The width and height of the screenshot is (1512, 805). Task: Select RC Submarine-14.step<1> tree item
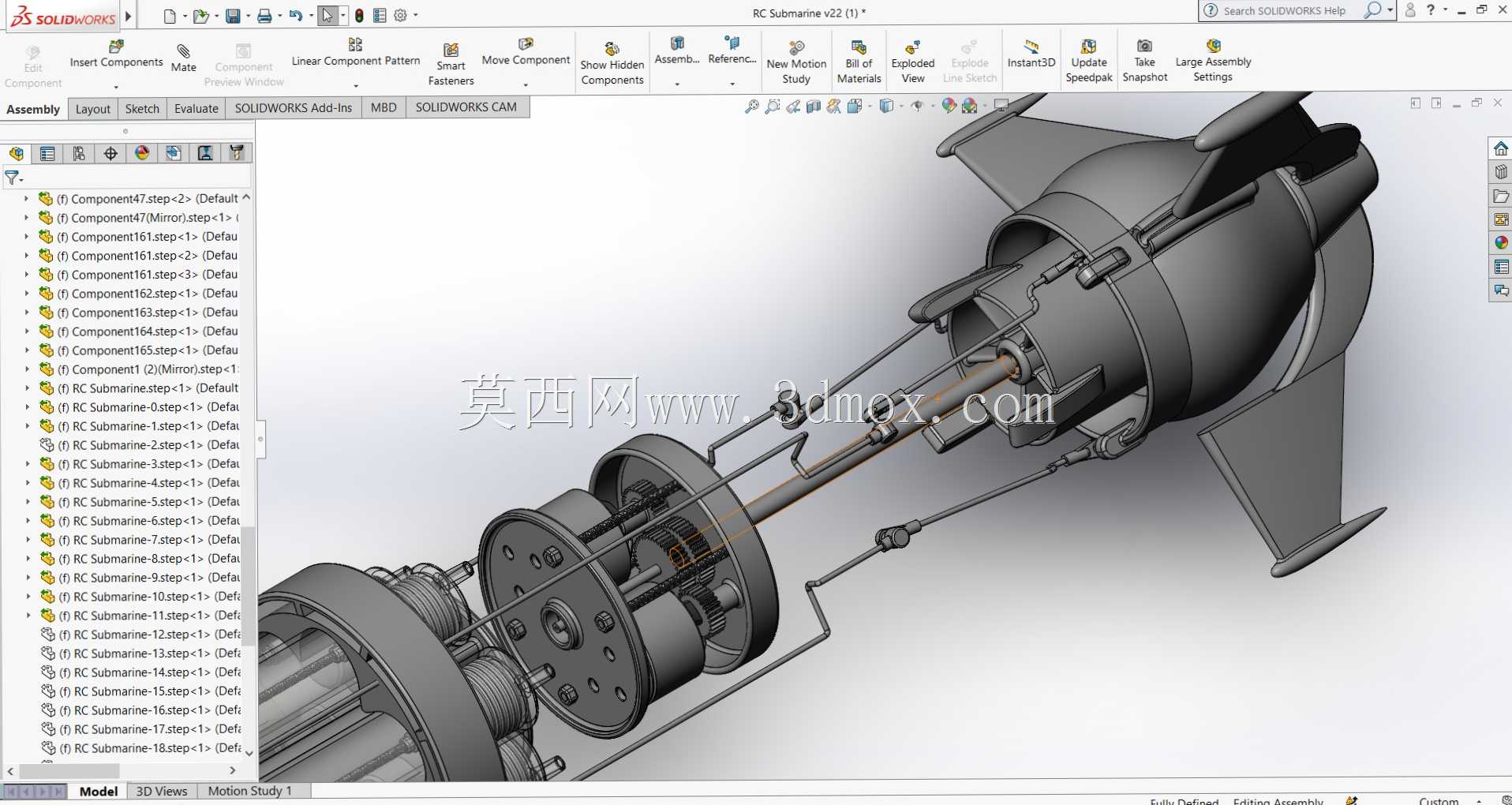pyautogui.click(x=142, y=672)
